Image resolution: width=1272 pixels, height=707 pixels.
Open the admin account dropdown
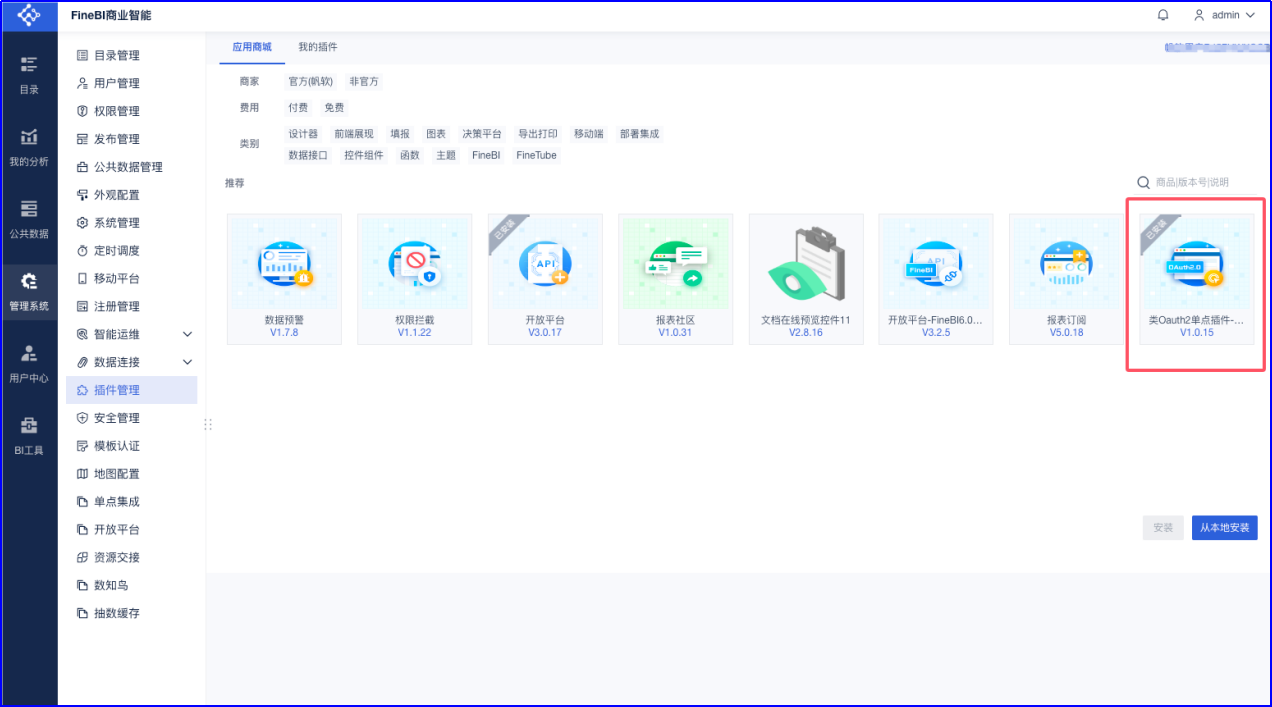click(x=1224, y=15)
